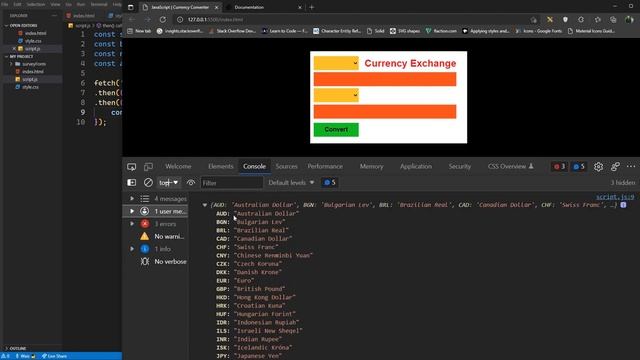The height and width of the screenshot is (360, 640).
Task: Click the extensions puzzle icon in browser toolbar
Action: [581, 20]
